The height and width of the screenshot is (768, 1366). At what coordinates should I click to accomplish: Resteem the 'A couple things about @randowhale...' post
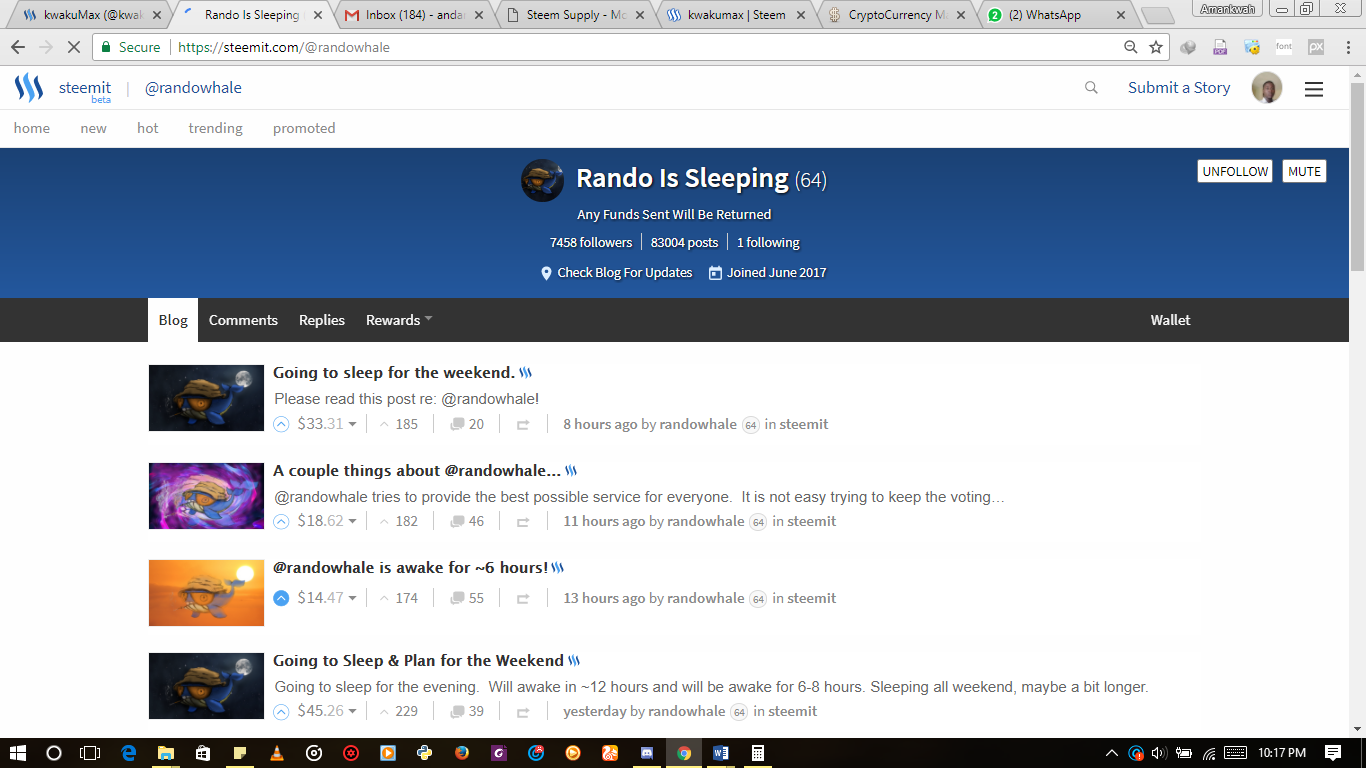coord(522,521)
